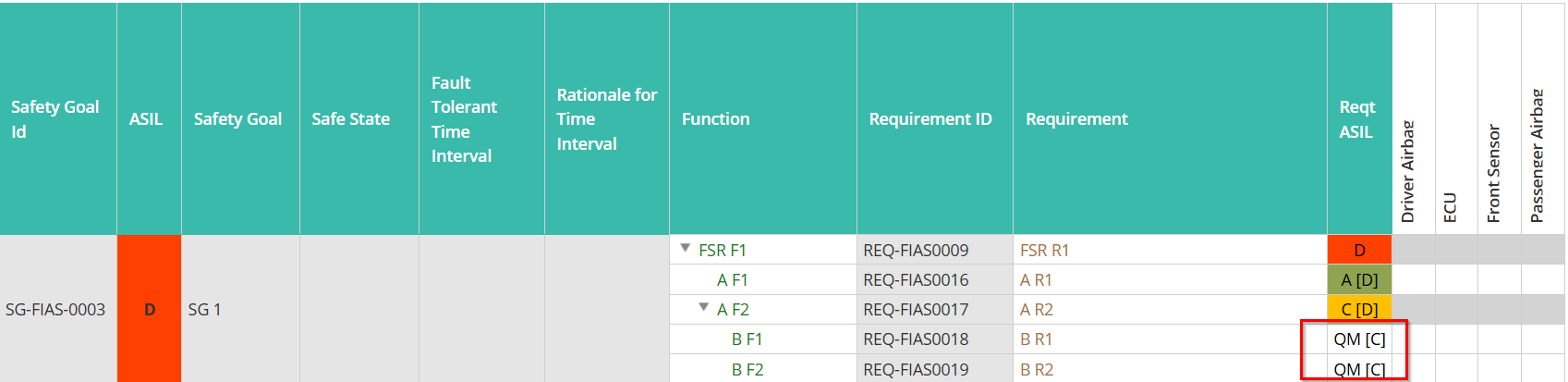Select the B F1 function item
The image size is (1568, 382).
point(747,339)
